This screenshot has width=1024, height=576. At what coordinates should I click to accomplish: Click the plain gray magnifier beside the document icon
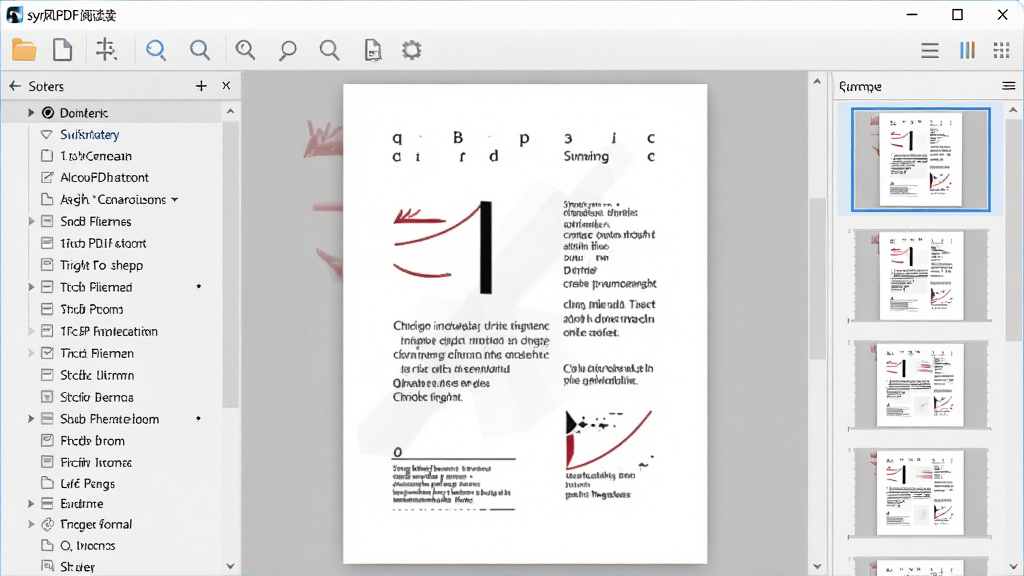[330, 50]
